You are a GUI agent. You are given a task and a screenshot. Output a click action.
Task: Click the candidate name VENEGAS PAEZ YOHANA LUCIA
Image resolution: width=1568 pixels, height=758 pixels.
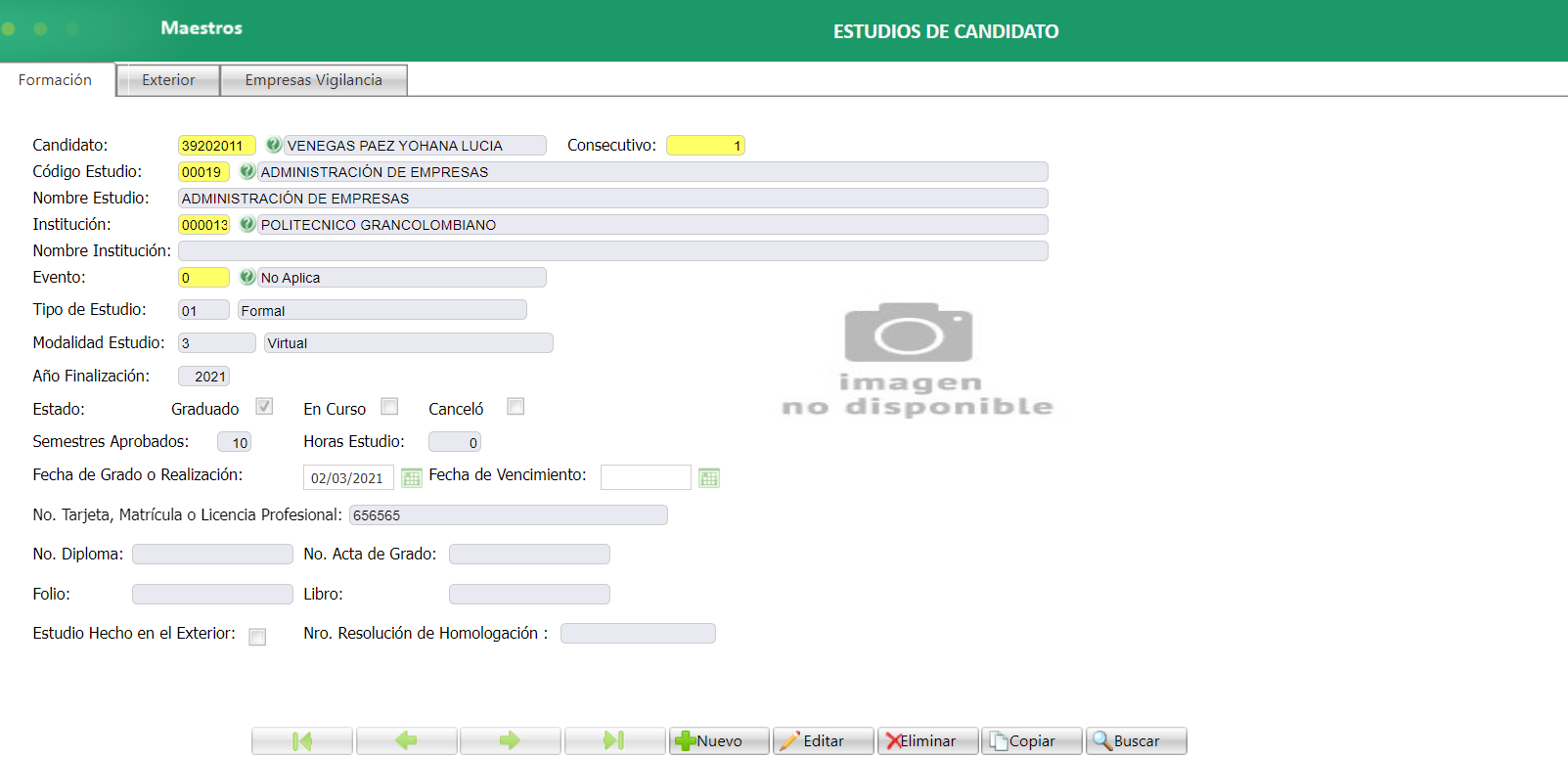pyautogui.click(x=395, y=146)
